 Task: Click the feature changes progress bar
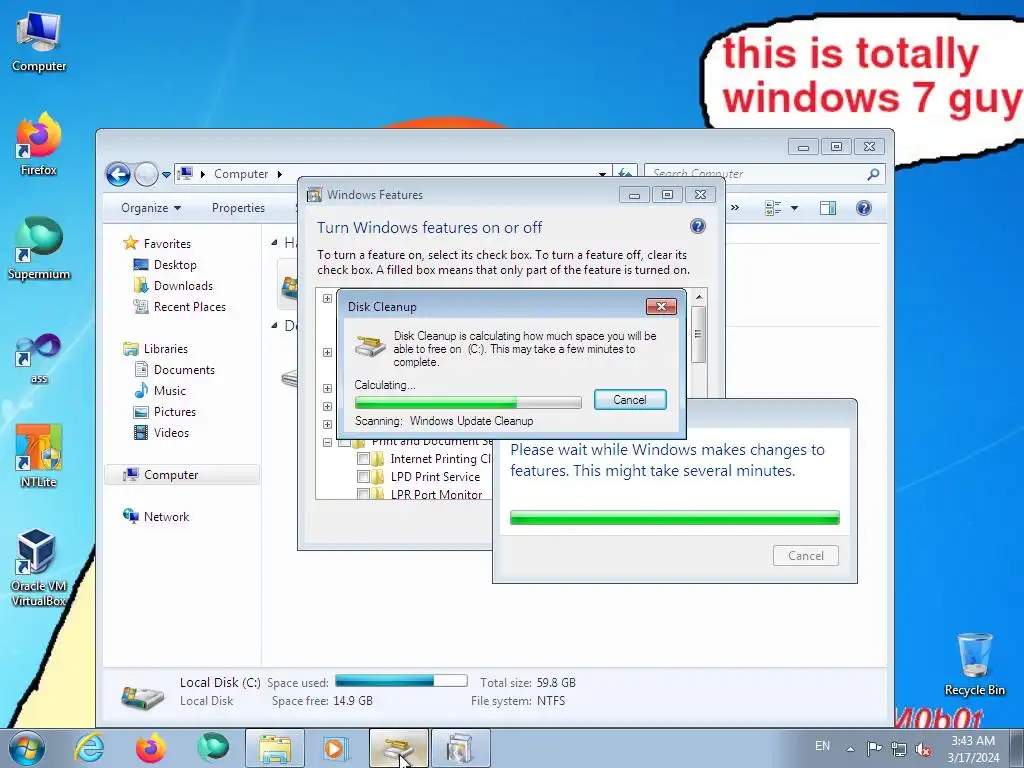coord(675,518)
